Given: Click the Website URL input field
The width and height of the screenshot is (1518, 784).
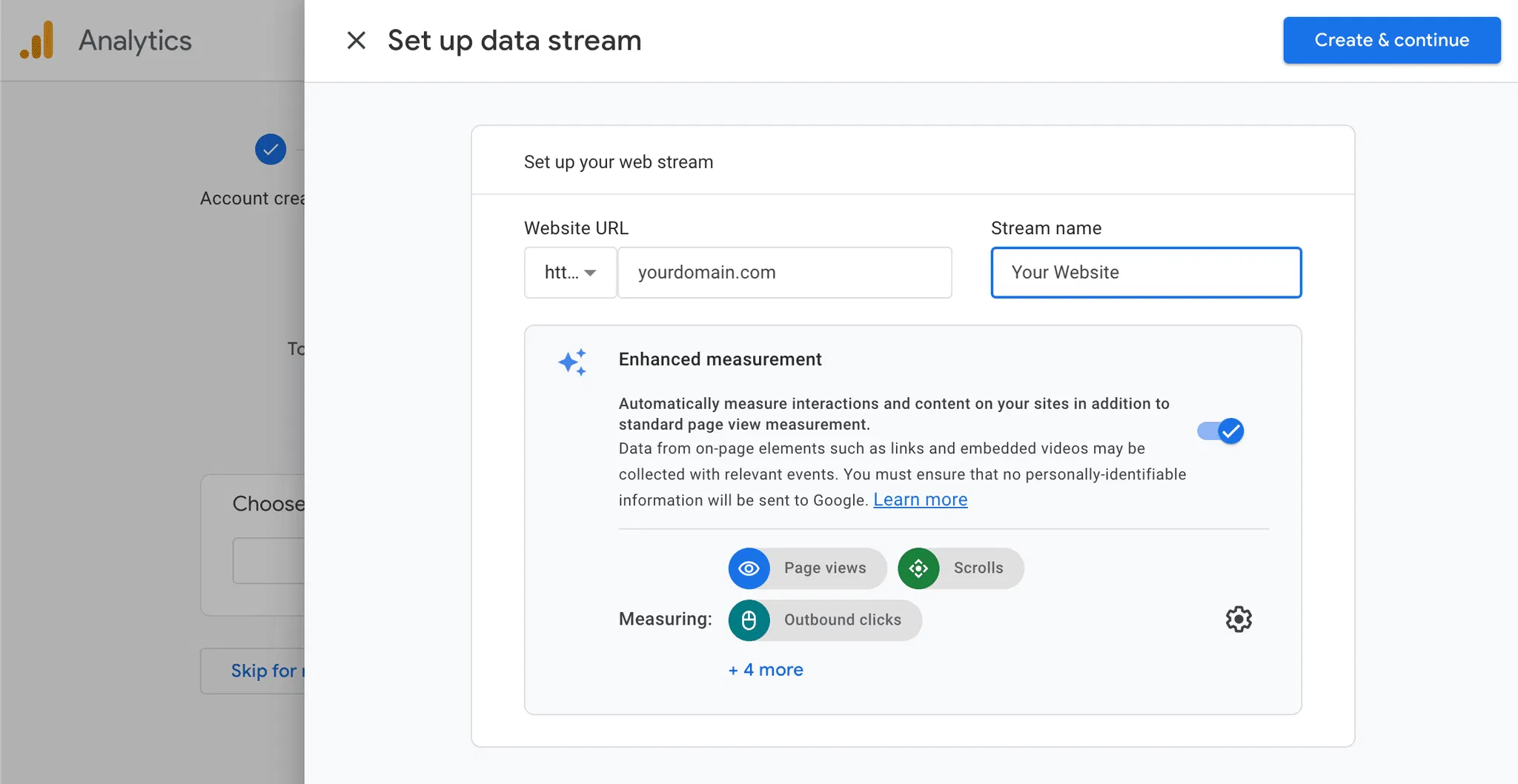Looking at the screenshot, I should (x=784, y=273).
